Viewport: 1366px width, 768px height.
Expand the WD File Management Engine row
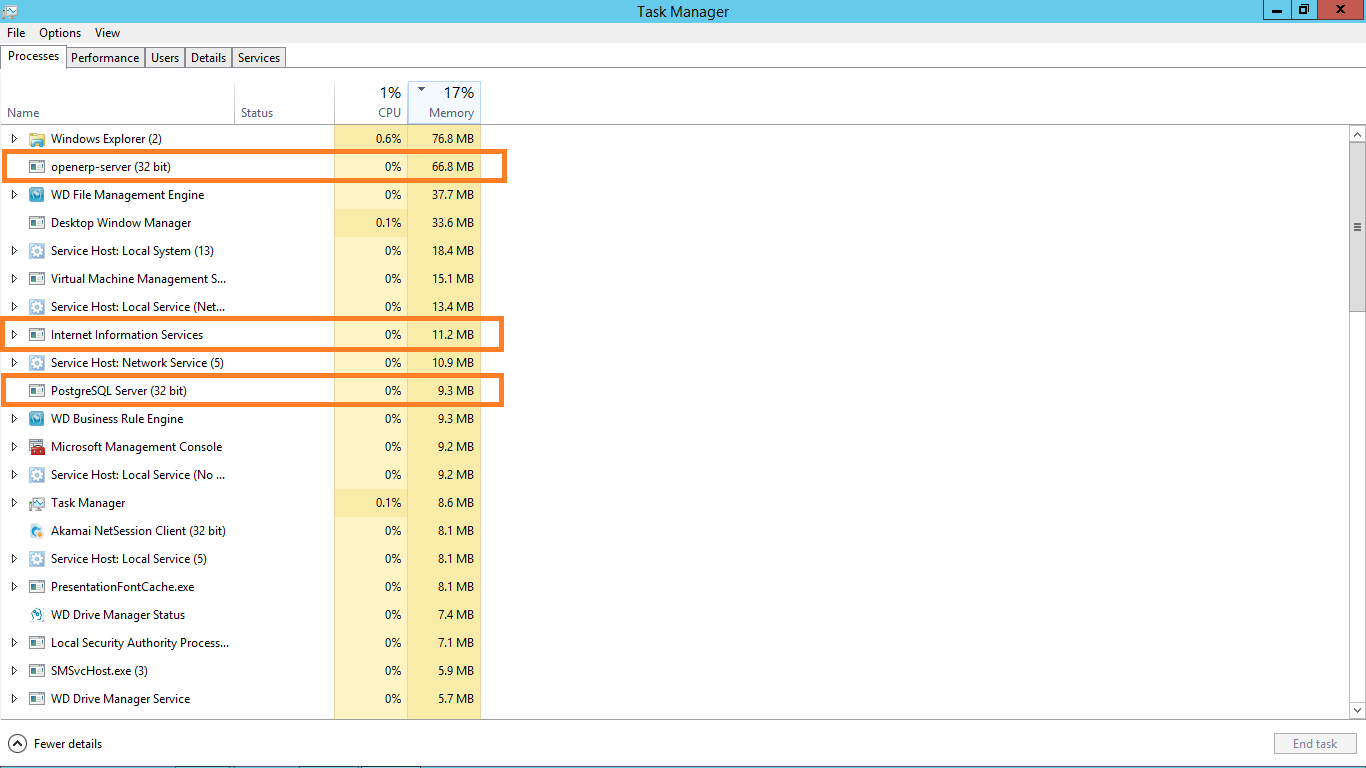[14, 195]
